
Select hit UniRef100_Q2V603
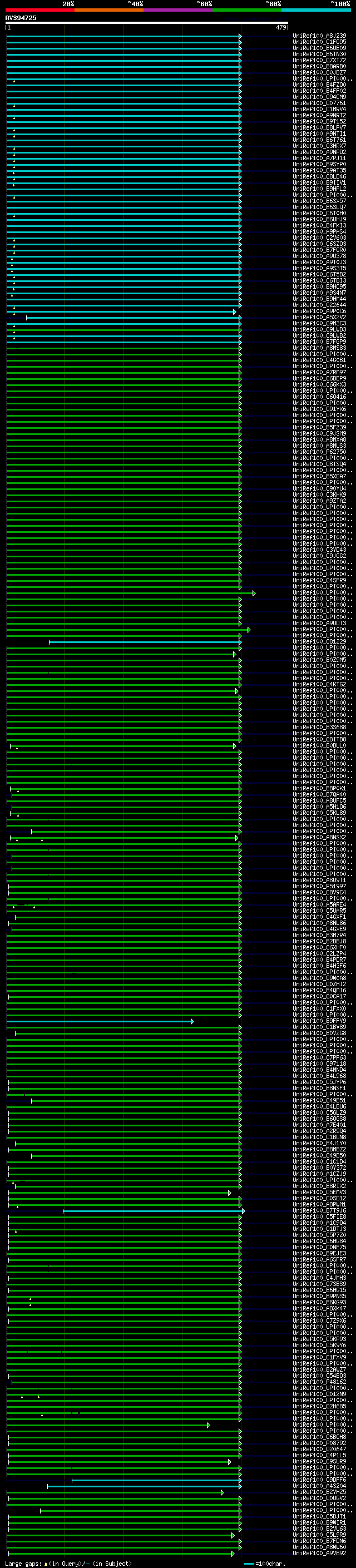pos(319,238)
